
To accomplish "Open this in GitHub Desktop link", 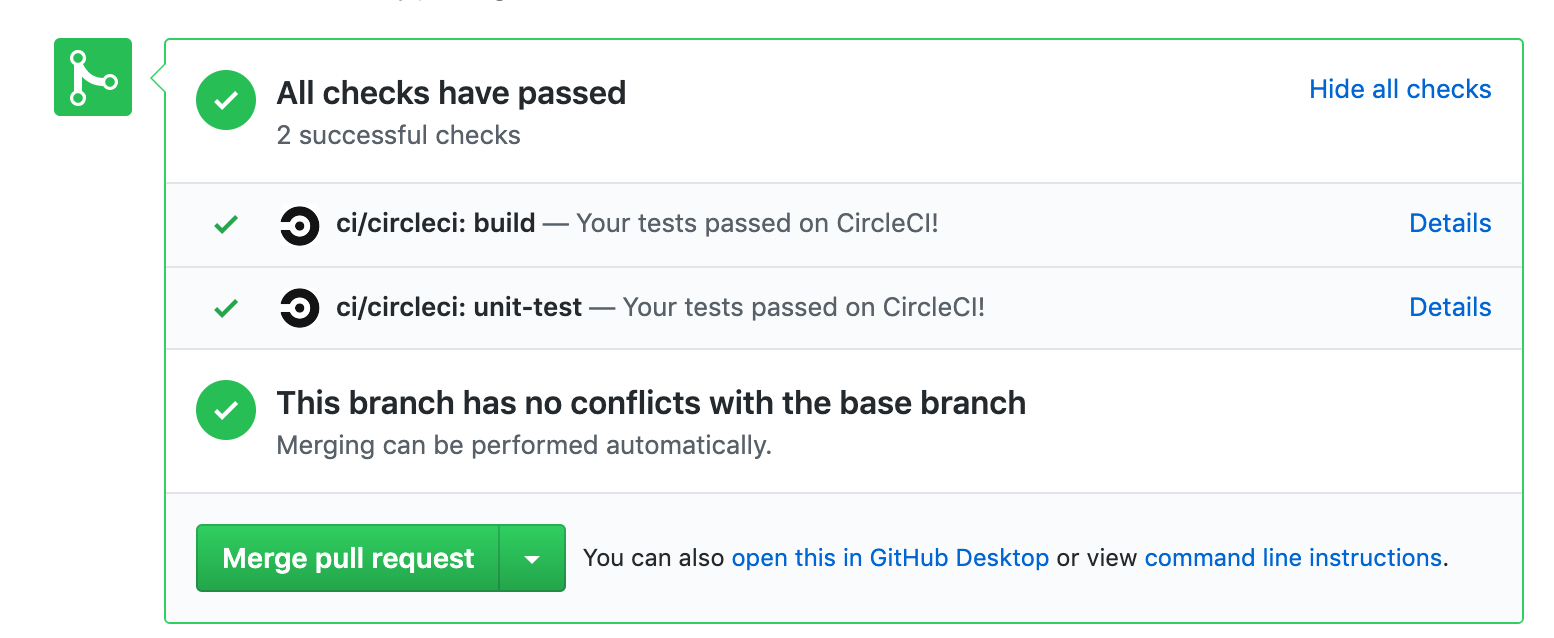I will point(890,558).
